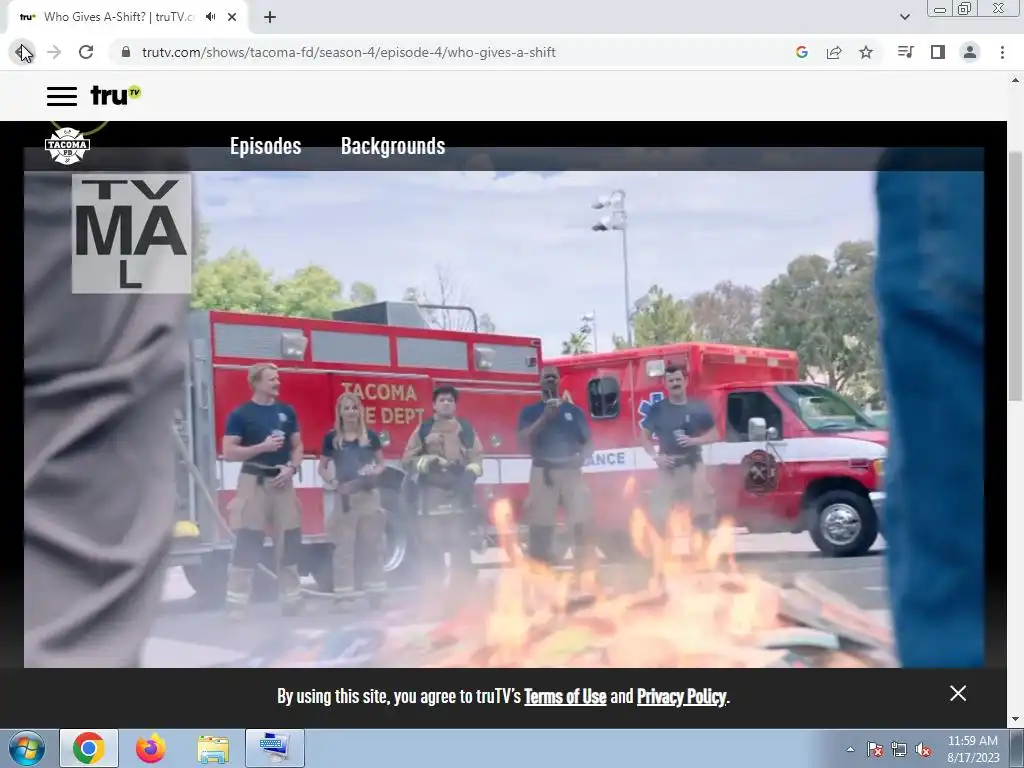Share this page icon

click(x=834, y=52)
